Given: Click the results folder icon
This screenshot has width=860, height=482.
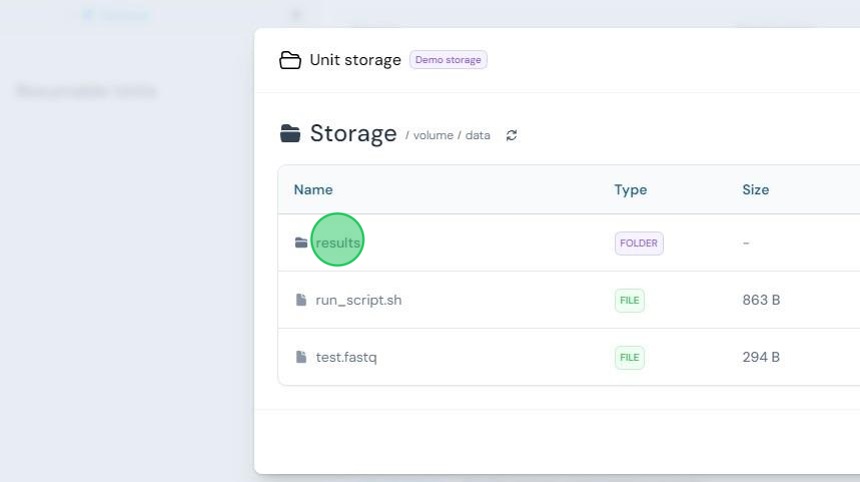Looking at the screenshot, I should (301, 242).
